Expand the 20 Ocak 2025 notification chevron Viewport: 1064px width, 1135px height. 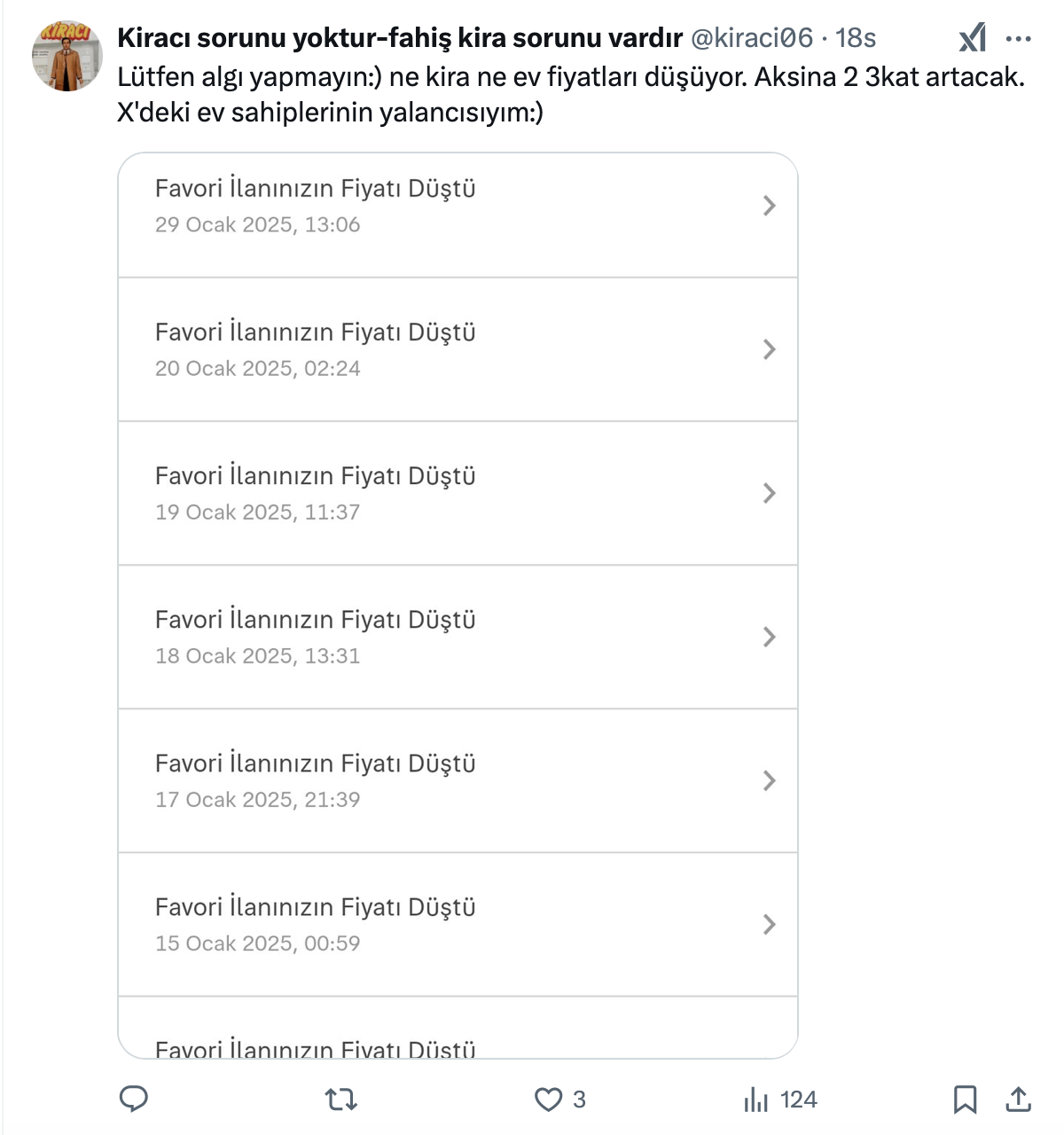(769, 349)
